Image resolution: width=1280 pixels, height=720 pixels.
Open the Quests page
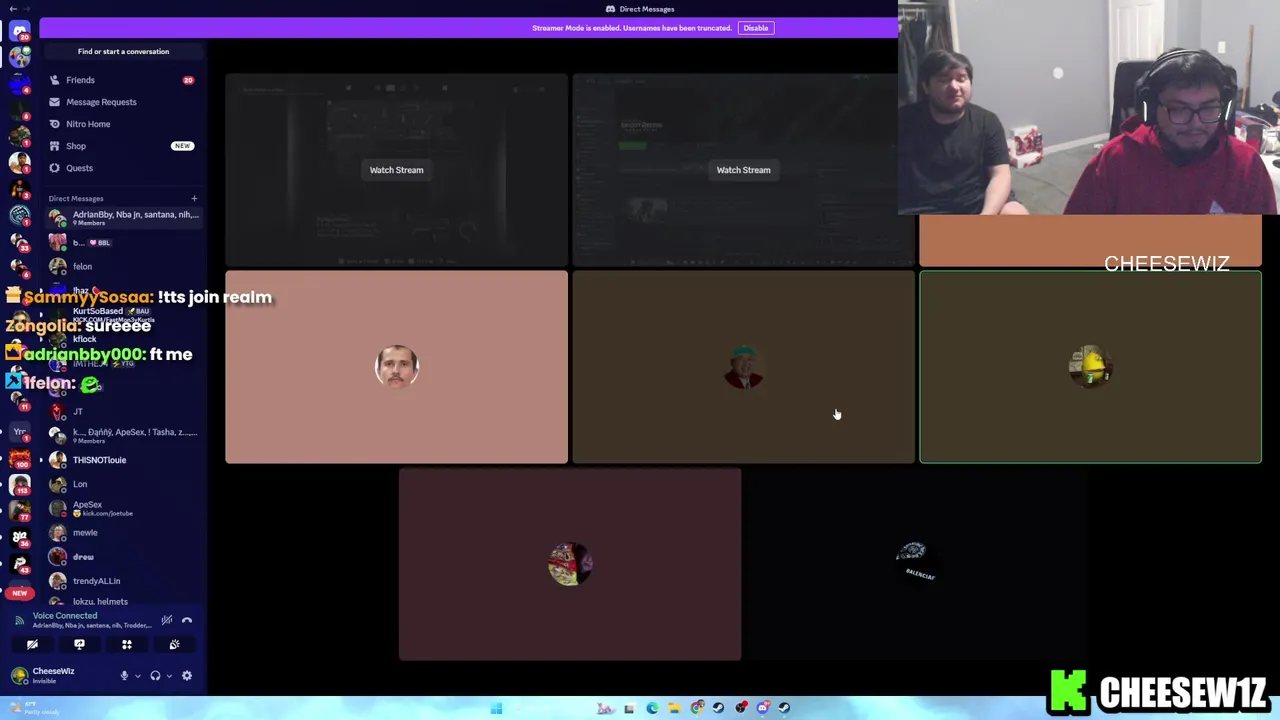(x=124, y=168)
